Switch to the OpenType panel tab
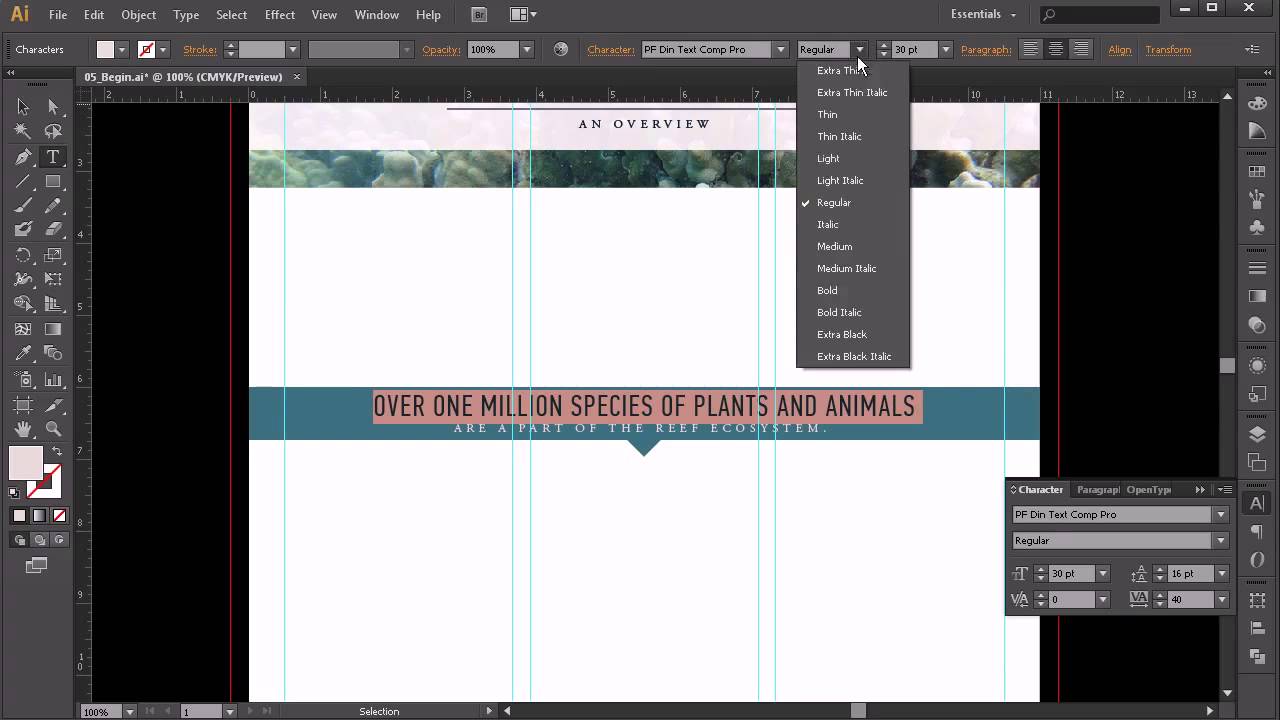Screen dimensions: 1280x720 point(1149,489)
